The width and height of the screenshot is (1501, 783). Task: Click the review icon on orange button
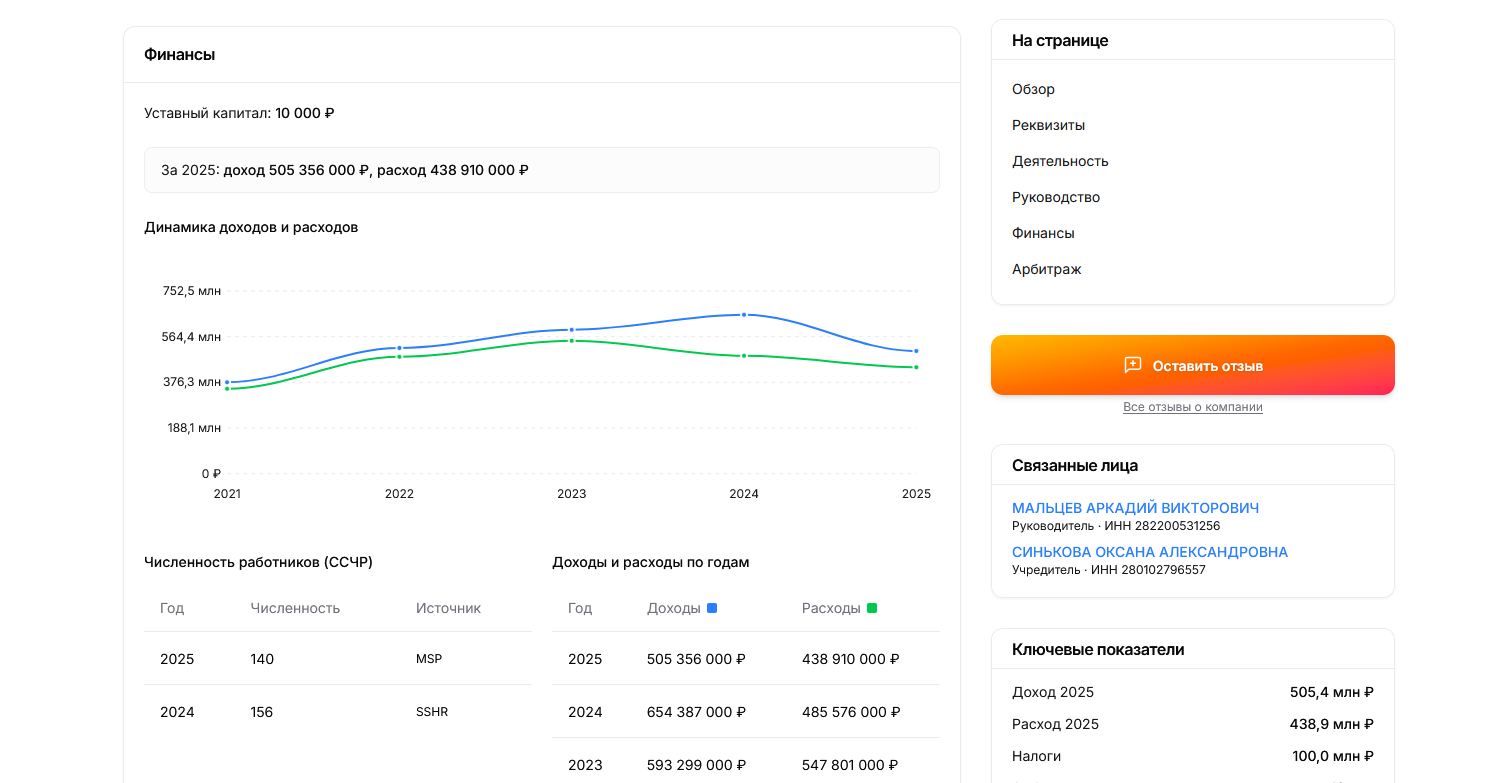coord(1132,365)
